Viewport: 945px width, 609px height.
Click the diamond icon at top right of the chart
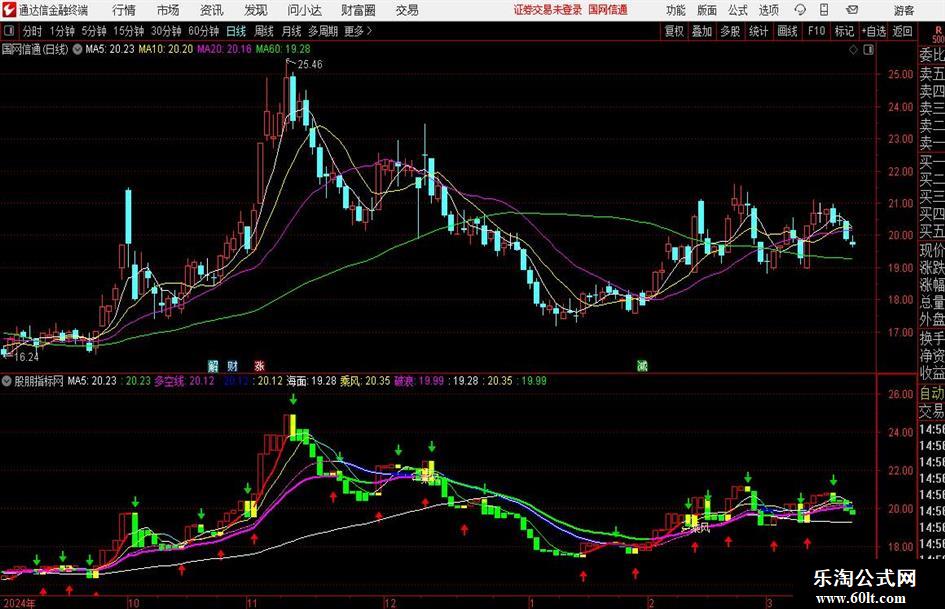click(853, 50)
